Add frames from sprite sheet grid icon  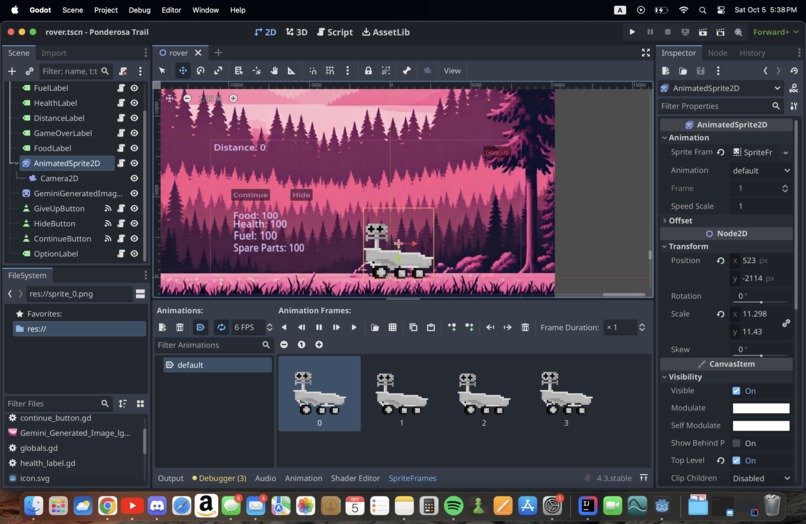point(392,328)
